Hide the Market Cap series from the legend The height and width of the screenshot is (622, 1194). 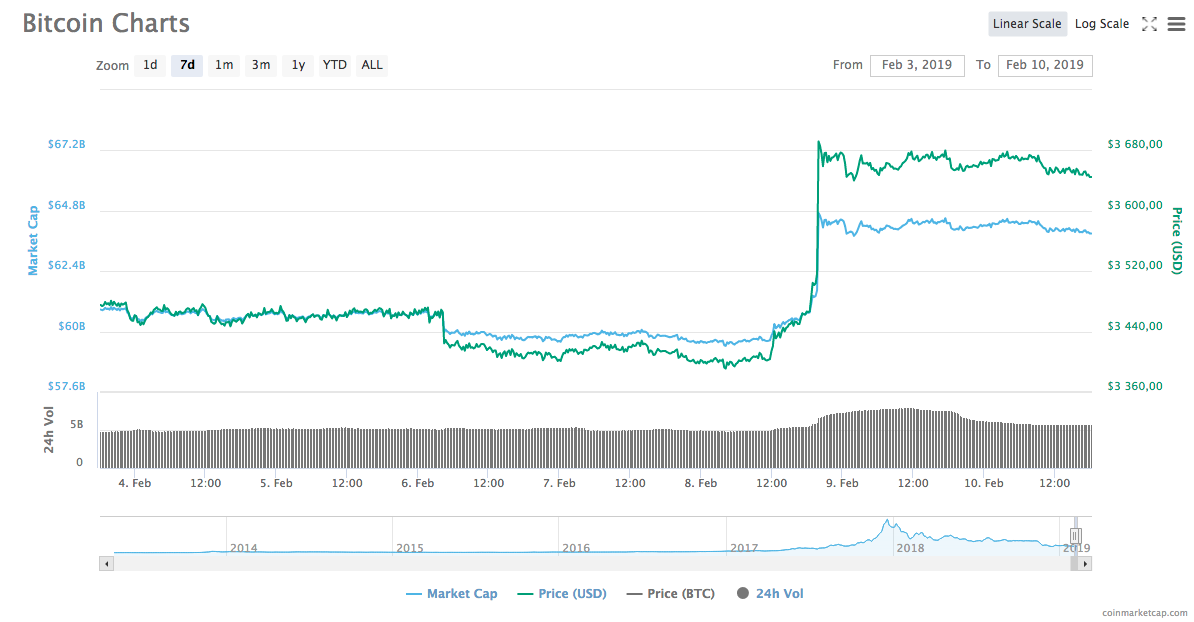click(x=451, y=593)
